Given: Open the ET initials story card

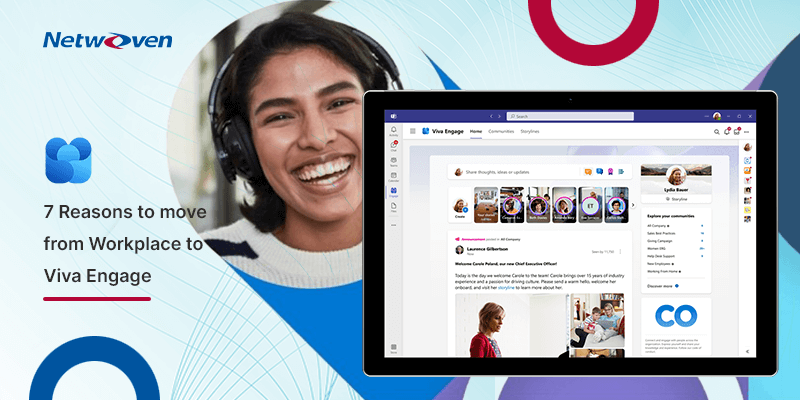Looking at the screenshot, I should (x=590, y=205).
